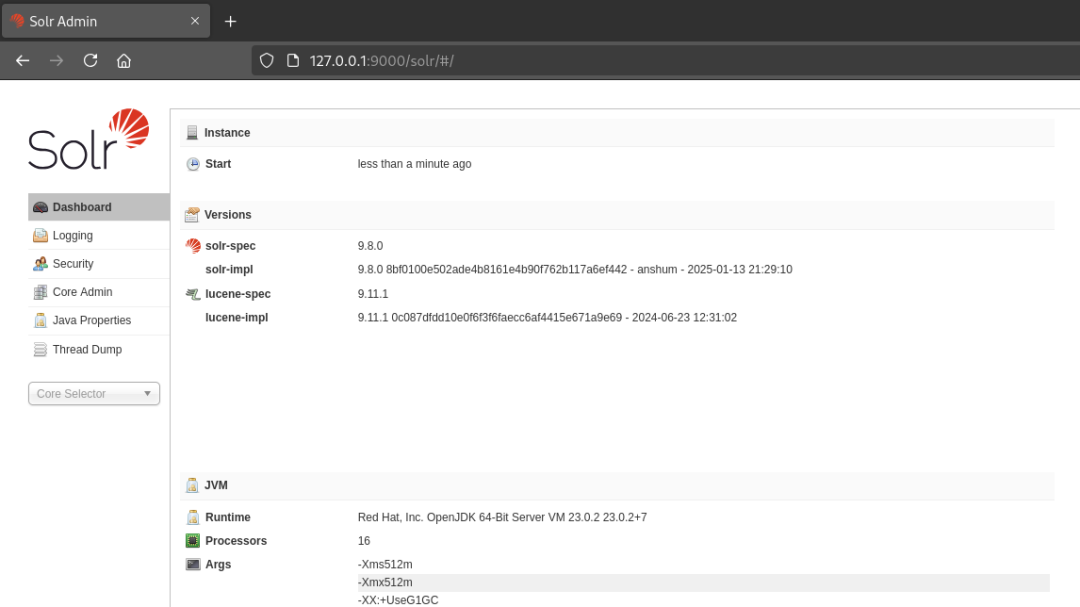Reload the current page
Viewport: 1080px width, 607px height.
coord(90,61)
